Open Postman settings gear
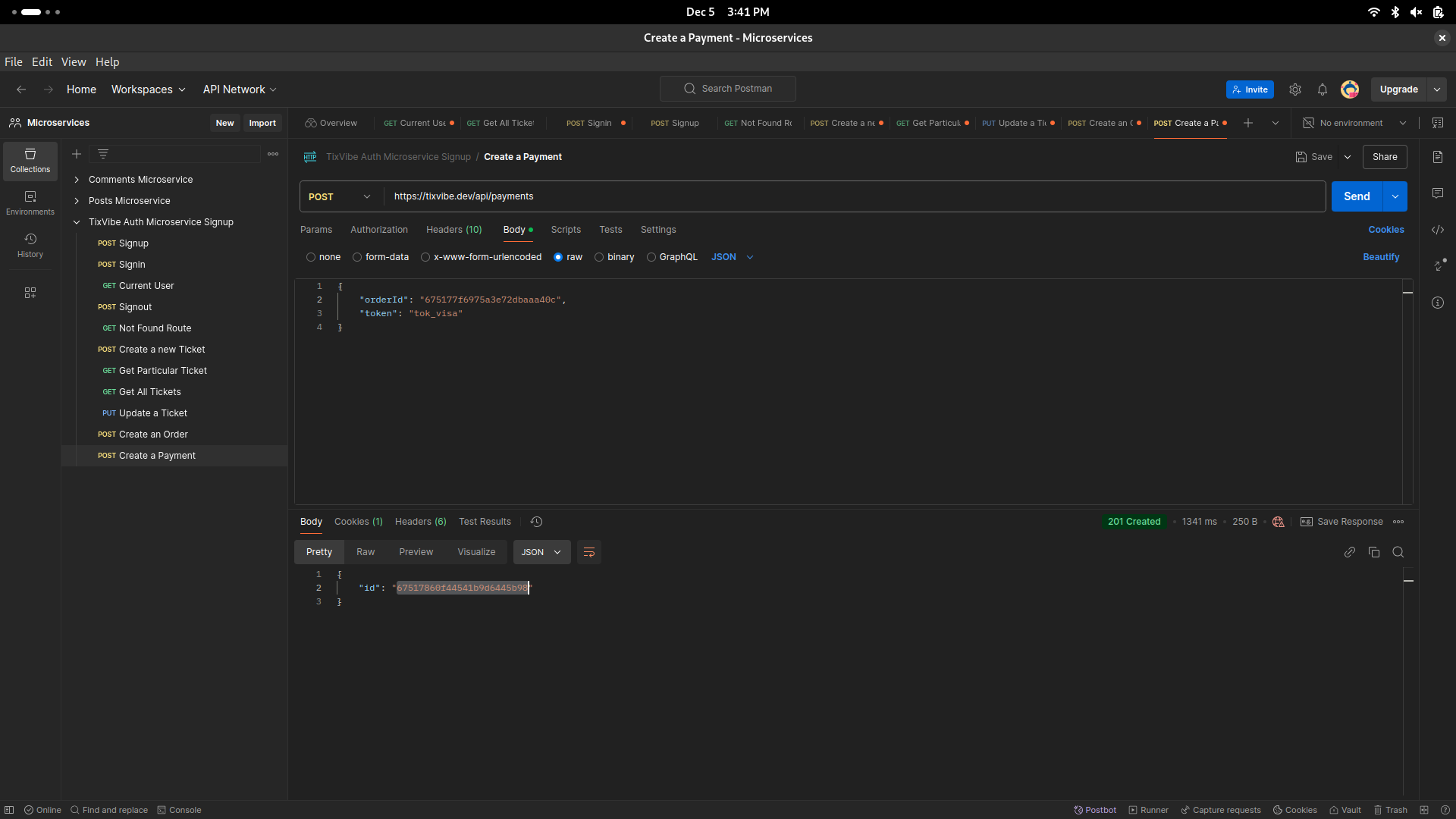 1295,89
